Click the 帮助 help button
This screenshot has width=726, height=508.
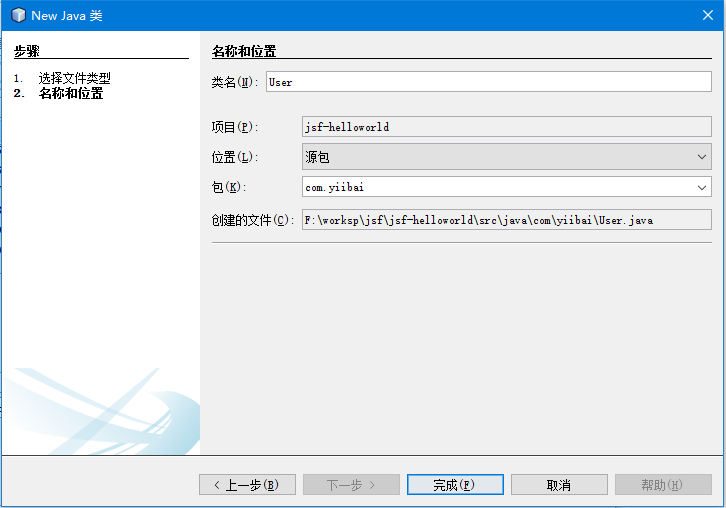pos(663,485)
